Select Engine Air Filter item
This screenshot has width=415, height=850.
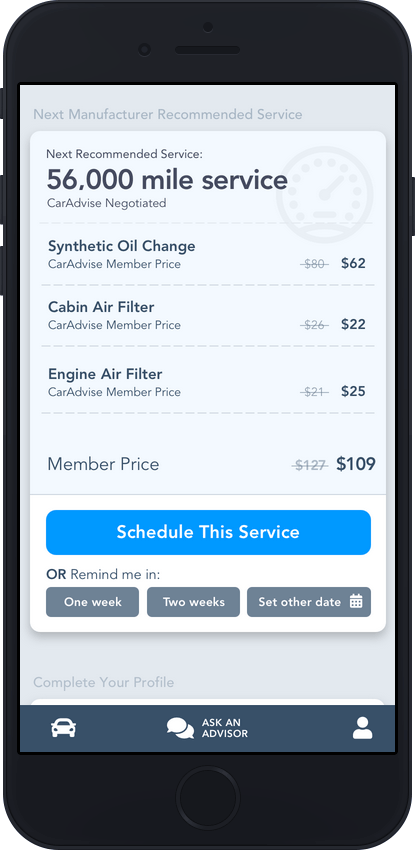[208, 382]
